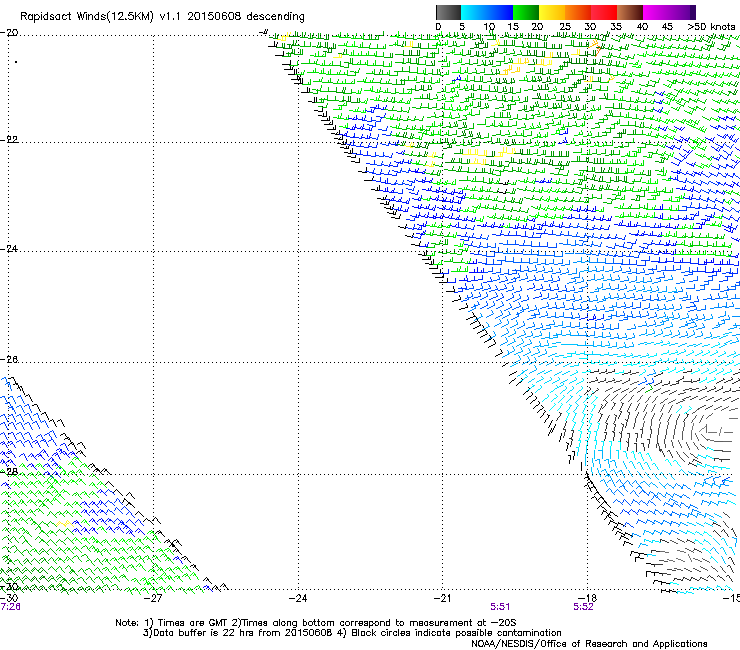This screenshot has height=650, width=740.
Task: Click the purple '5:52' time label
Action: pyautogui.click(x=583, y=607)
